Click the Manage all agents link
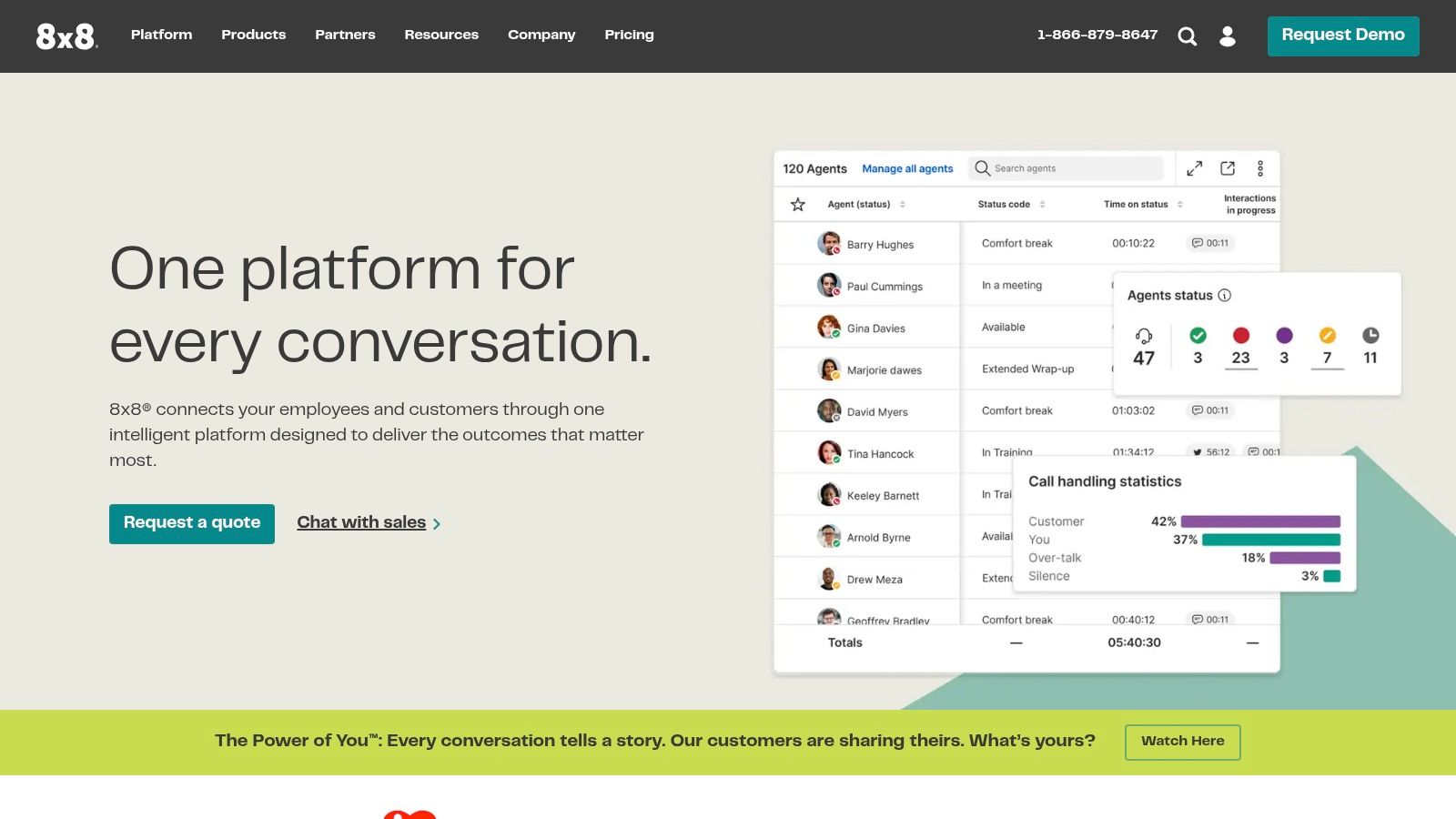The width and height of the screenshot is (1456, 819). [x=907, y=168]
